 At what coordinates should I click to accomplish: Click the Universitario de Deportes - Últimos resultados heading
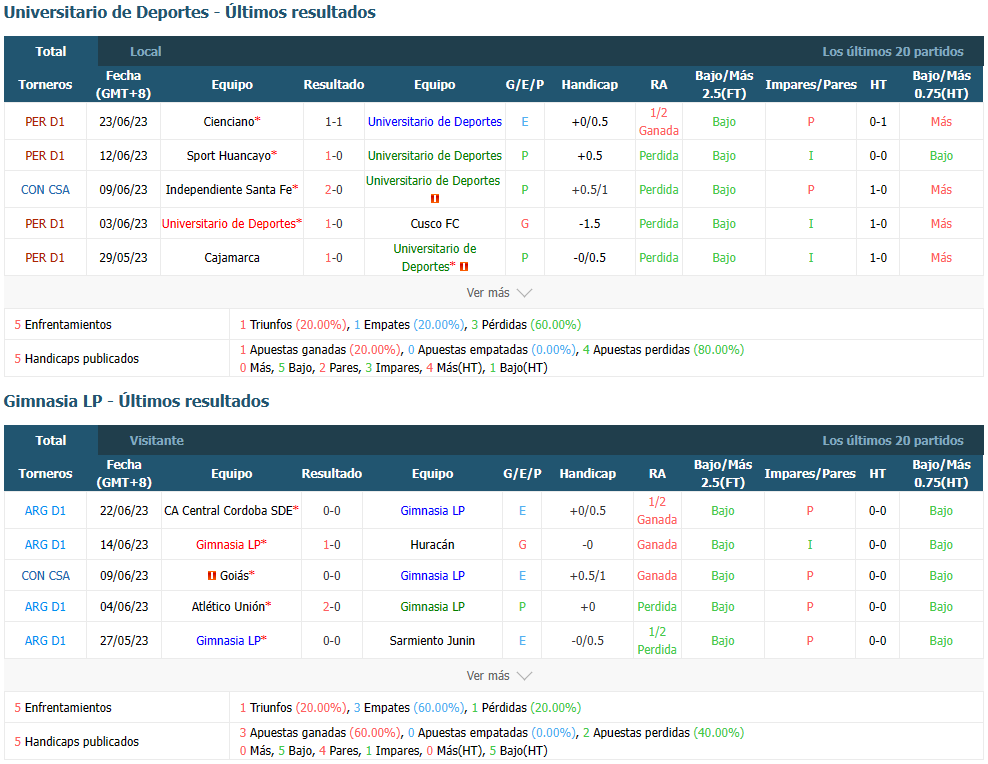(190, 13)
